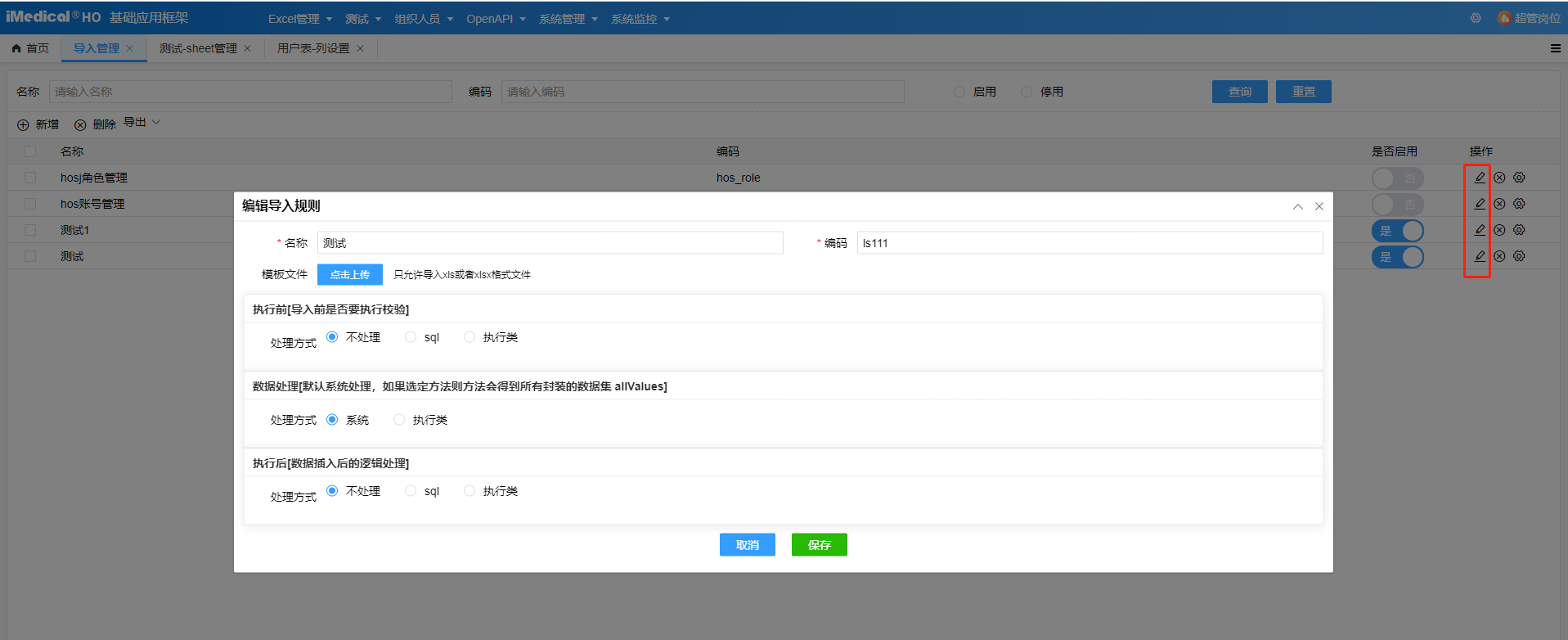Select 启用 radio in search filter

coord(959,92)
